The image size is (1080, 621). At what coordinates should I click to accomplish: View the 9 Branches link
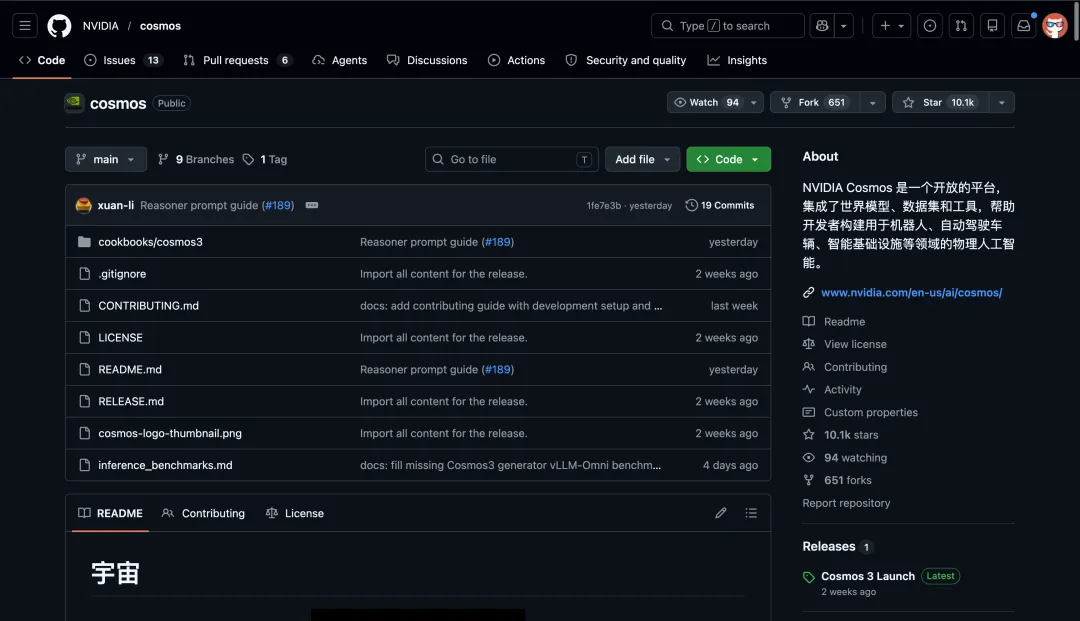(196, 159)
